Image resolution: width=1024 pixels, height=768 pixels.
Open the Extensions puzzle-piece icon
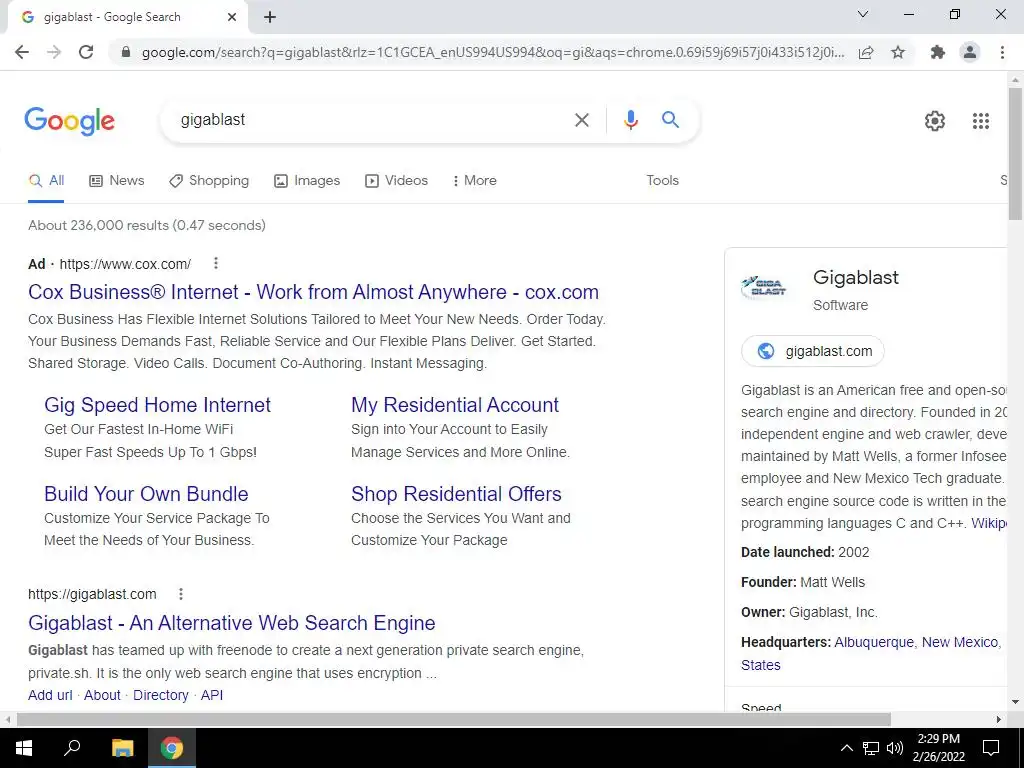pos(938,52)
